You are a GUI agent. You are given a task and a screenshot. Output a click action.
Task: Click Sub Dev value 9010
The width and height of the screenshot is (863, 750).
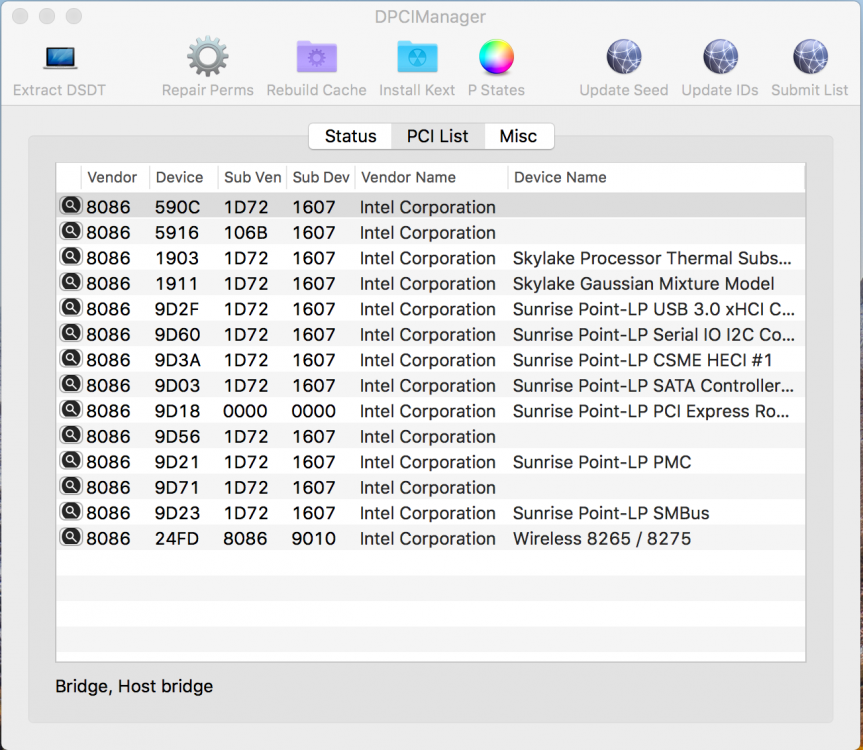[314, 538]
